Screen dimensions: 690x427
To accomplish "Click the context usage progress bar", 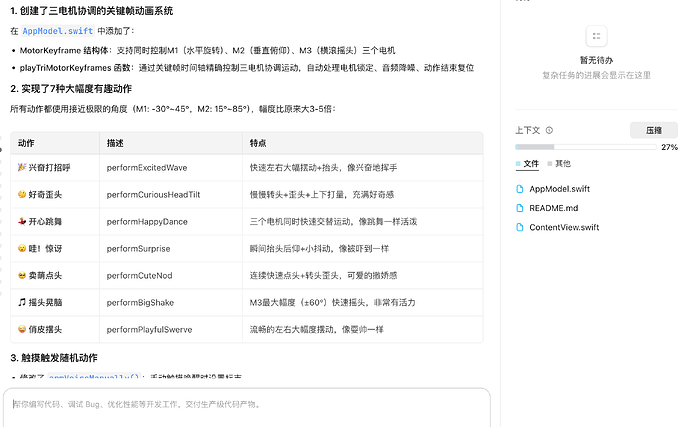I will (x=586, y=147).
